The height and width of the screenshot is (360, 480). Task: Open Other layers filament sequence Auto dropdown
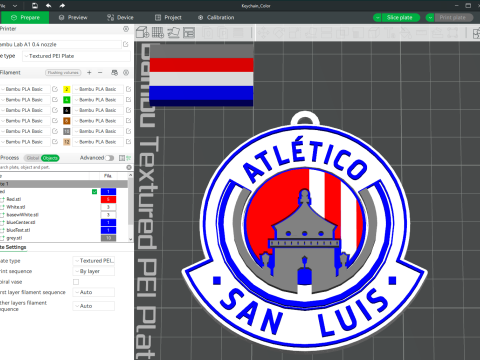94,306
